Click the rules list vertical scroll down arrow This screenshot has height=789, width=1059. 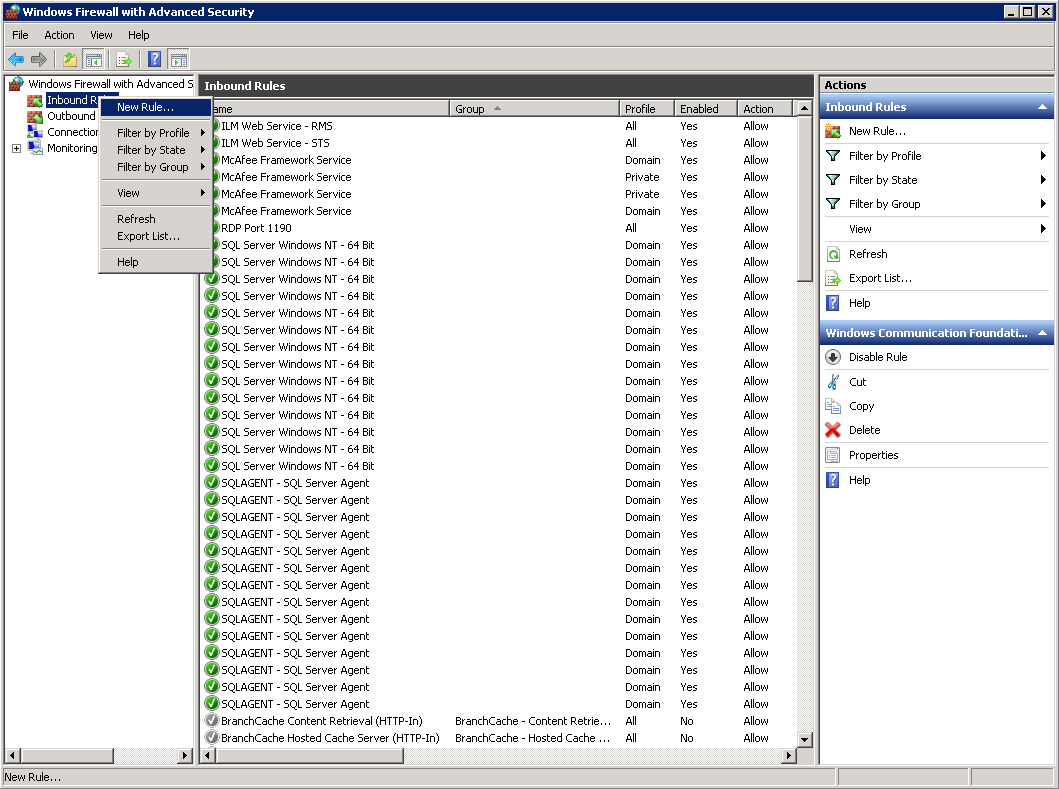click(x=804, y=740)
